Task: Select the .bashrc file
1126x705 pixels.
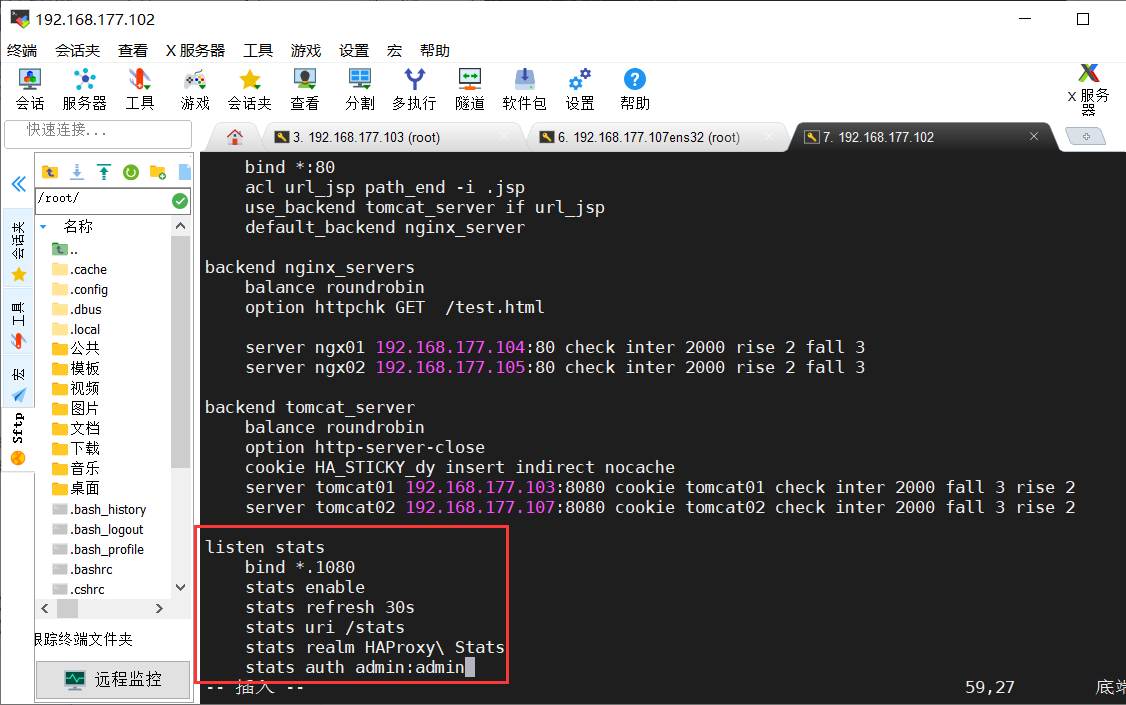Action: coord(83,569)
